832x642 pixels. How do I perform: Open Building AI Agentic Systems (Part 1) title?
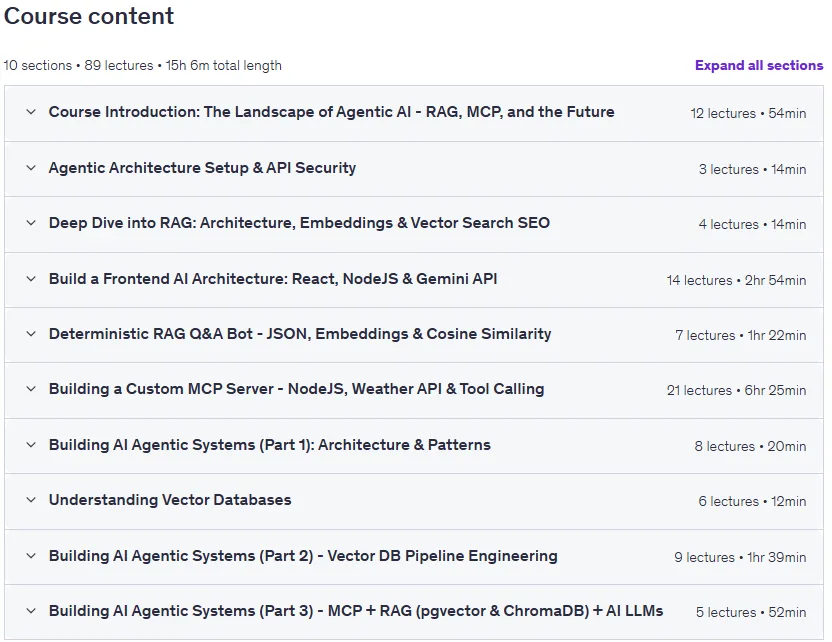270,445
